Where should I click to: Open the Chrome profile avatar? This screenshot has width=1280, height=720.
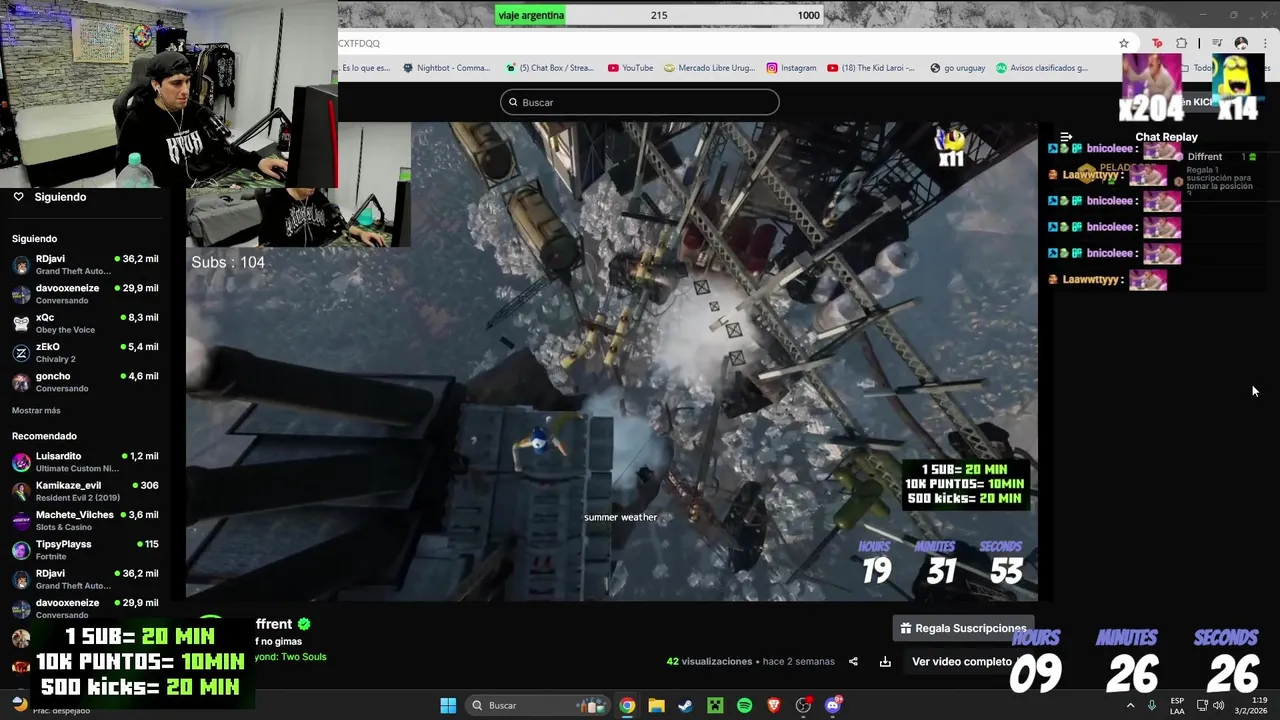tap(1241, 43)
